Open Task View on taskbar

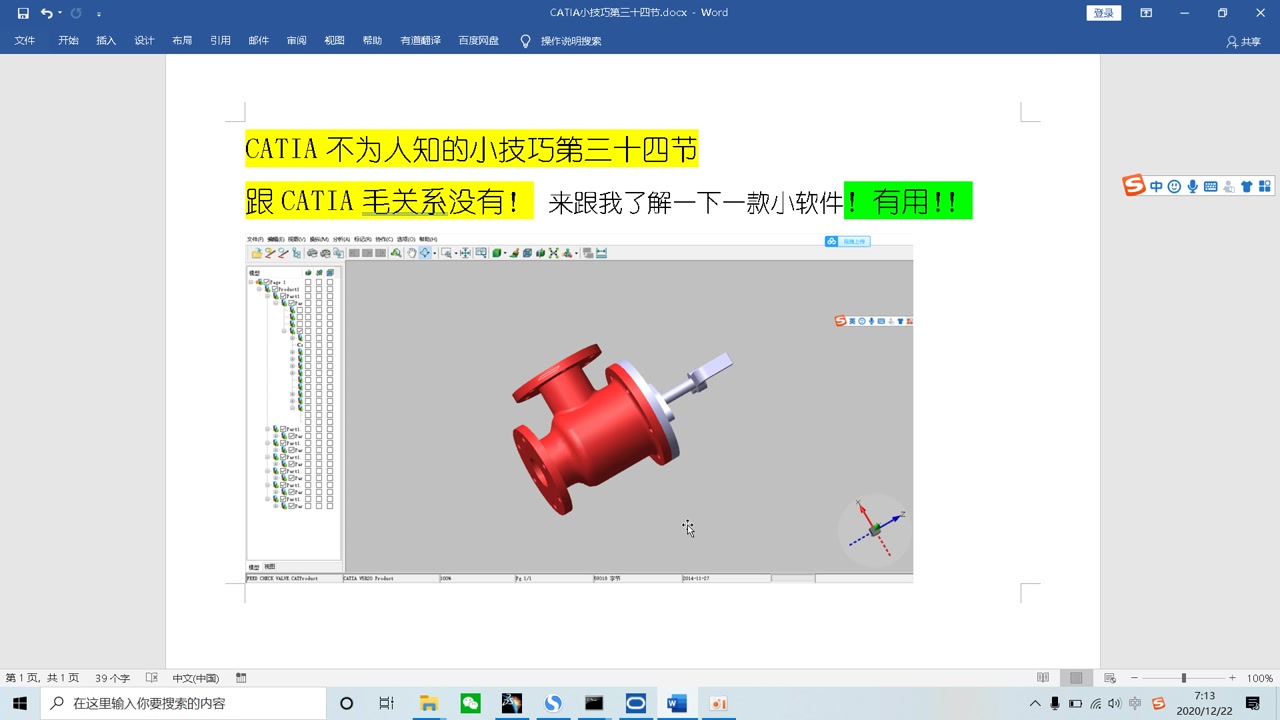pyautogui.click(x=387, y=703)
